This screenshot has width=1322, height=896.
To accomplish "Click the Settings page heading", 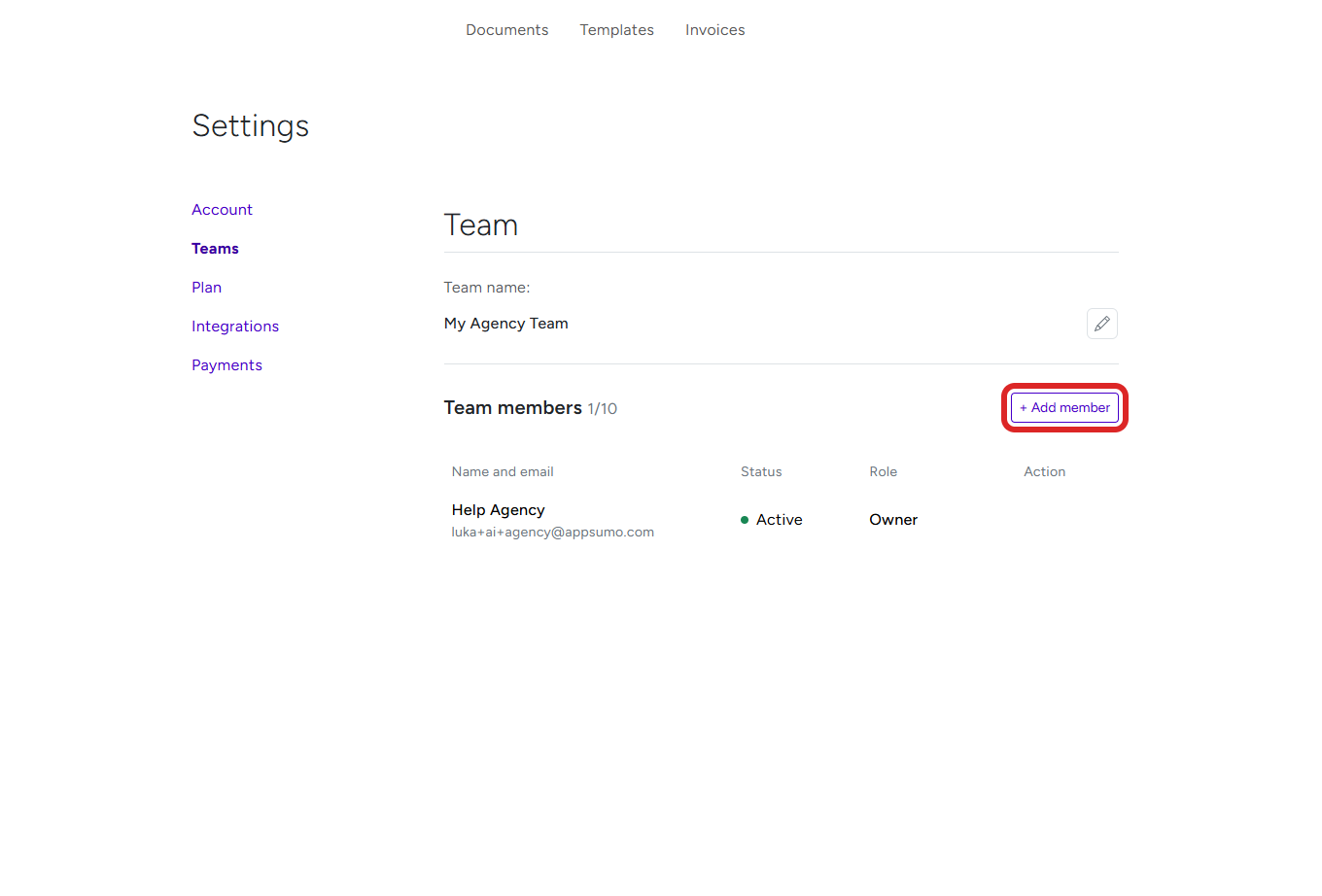I will (x=250, y=125).
